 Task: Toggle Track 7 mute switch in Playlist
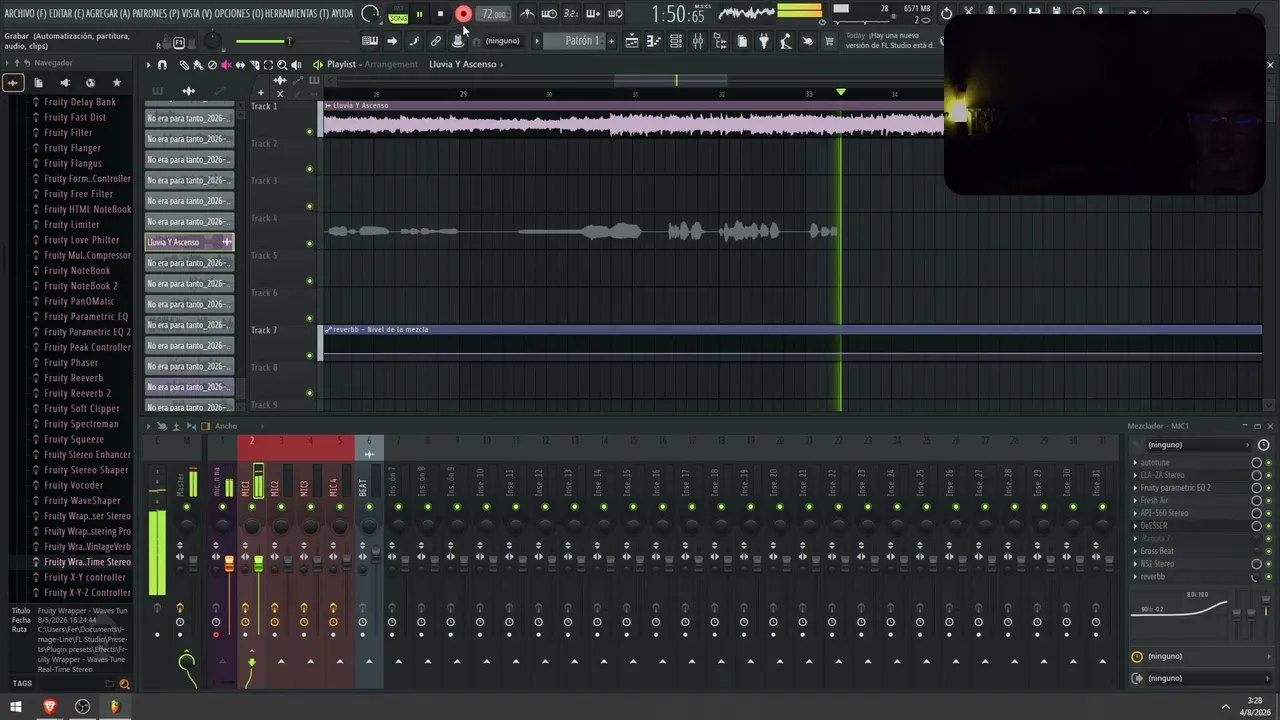[310, 356]
